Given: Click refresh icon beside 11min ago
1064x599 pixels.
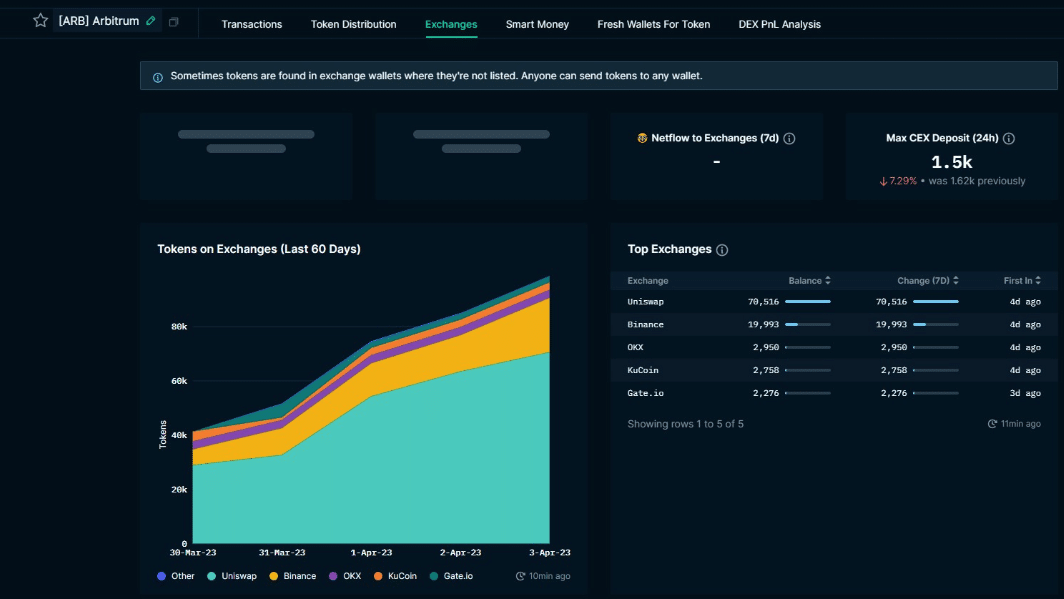Looking at the screenshot, I should click(992, 424).
